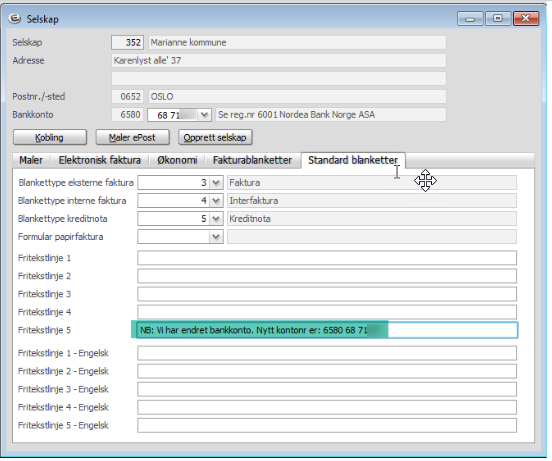Viewport: 552px width, 461px height.
Task: Close the Selskap window
Action: (x=526, y=19)
